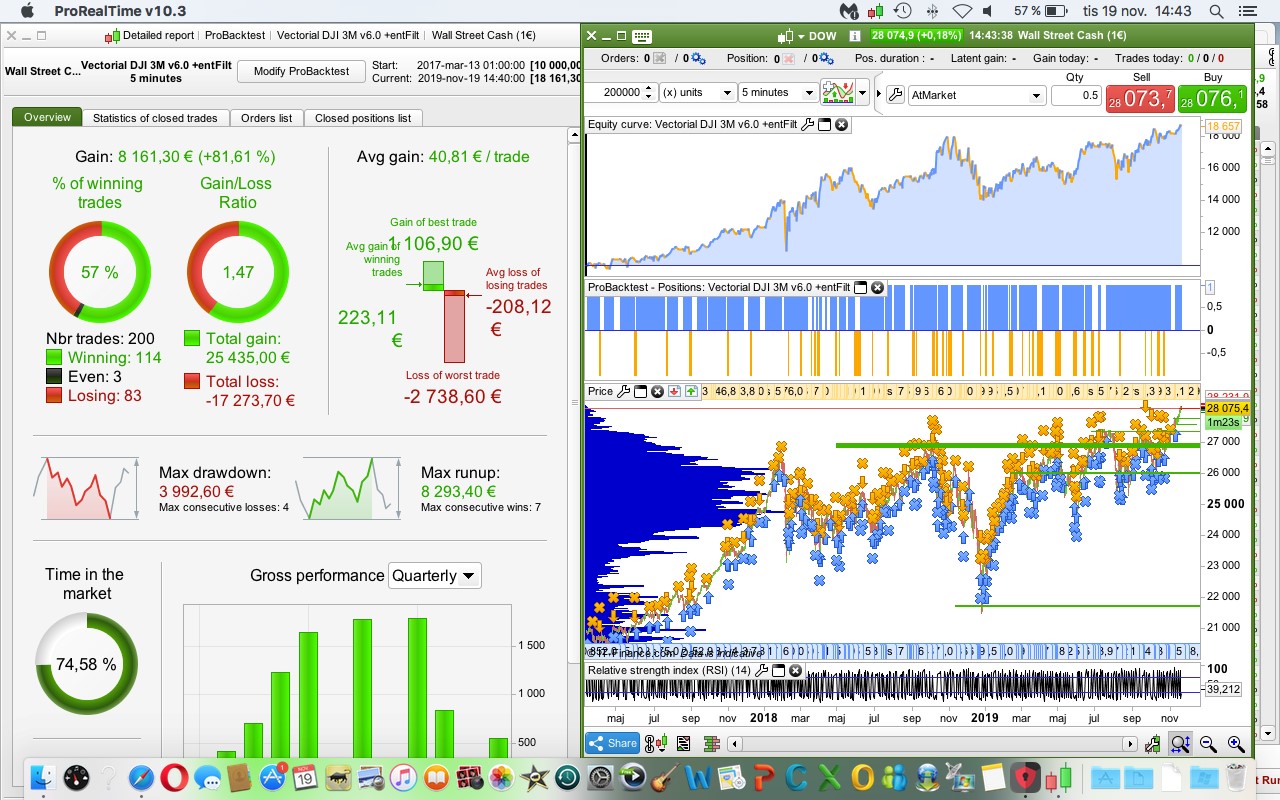The height and width of the screenshot is (800, 1280).
Task: Open the Orders list tab
Action: (x=267, y=118)
